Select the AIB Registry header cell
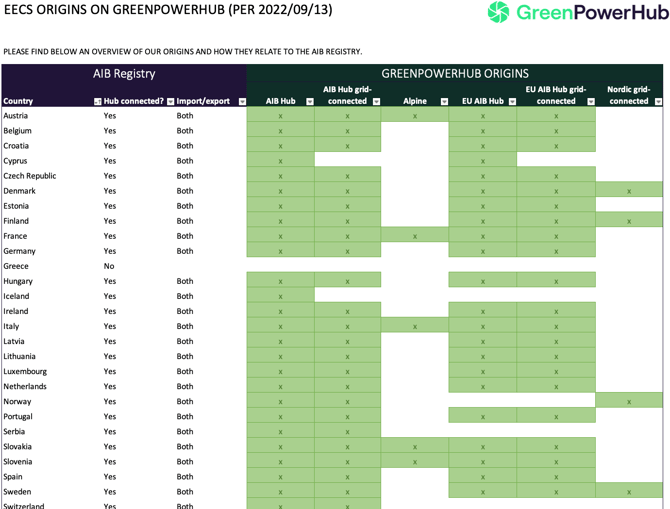This screenshot has height=509, width=670. pyautogui.click(x=124, y=74)
